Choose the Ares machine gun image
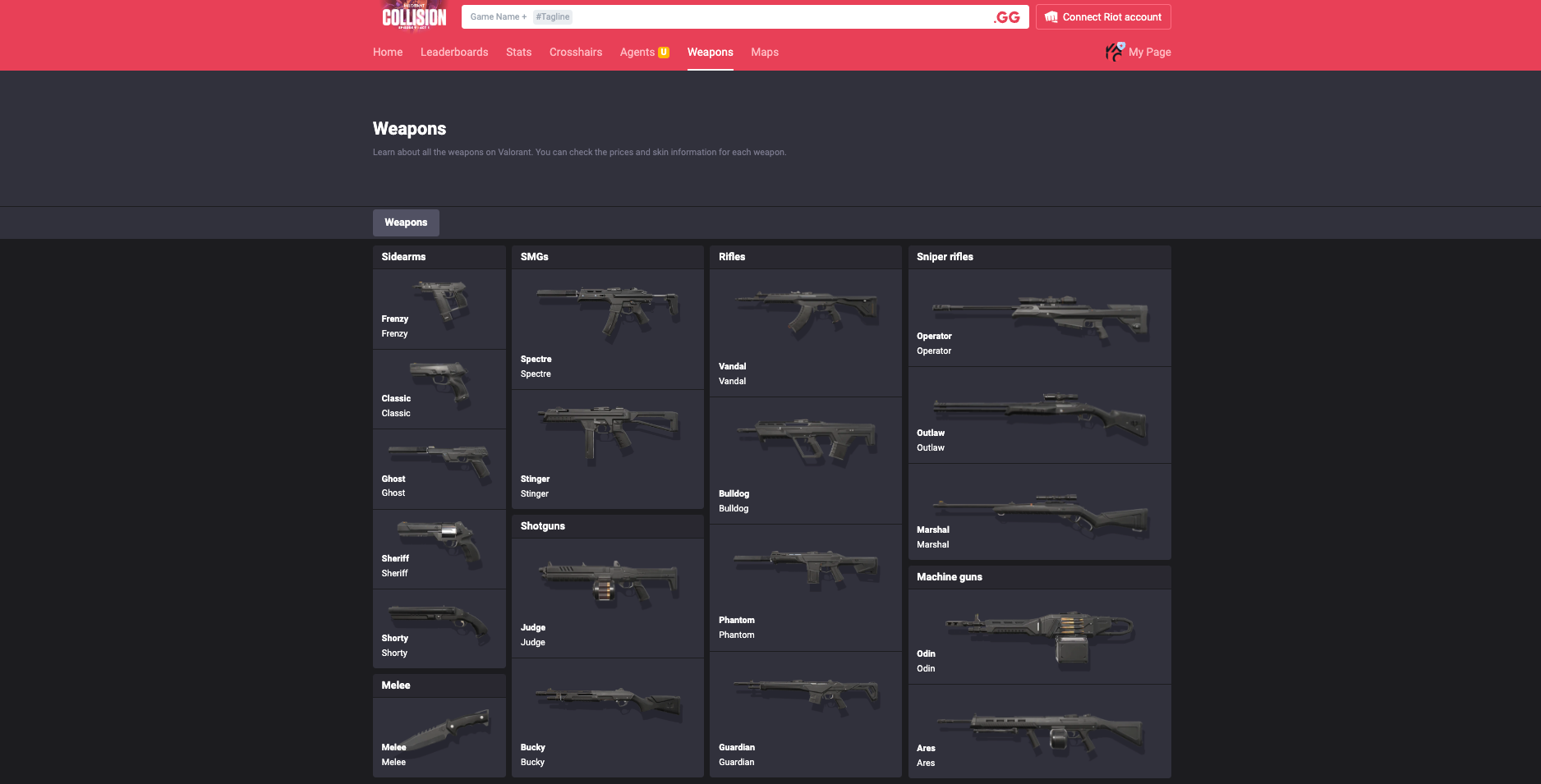1541x784 pixels. [x=1040, y=734]
